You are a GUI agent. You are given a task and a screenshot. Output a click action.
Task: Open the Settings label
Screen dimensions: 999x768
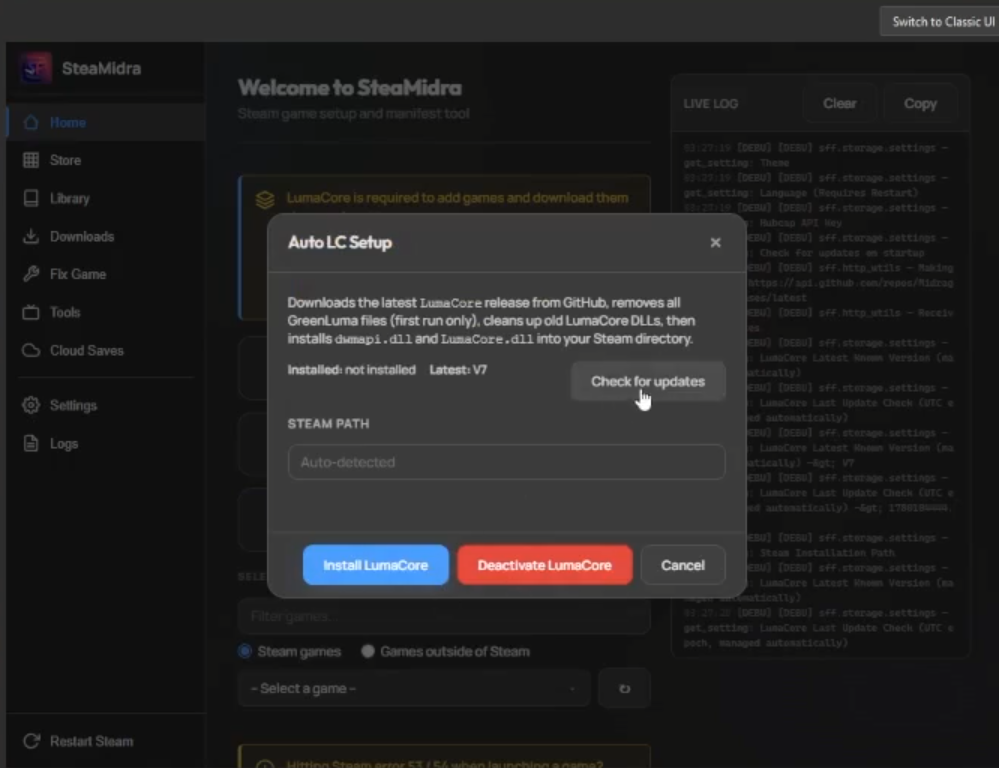point(73,405)
